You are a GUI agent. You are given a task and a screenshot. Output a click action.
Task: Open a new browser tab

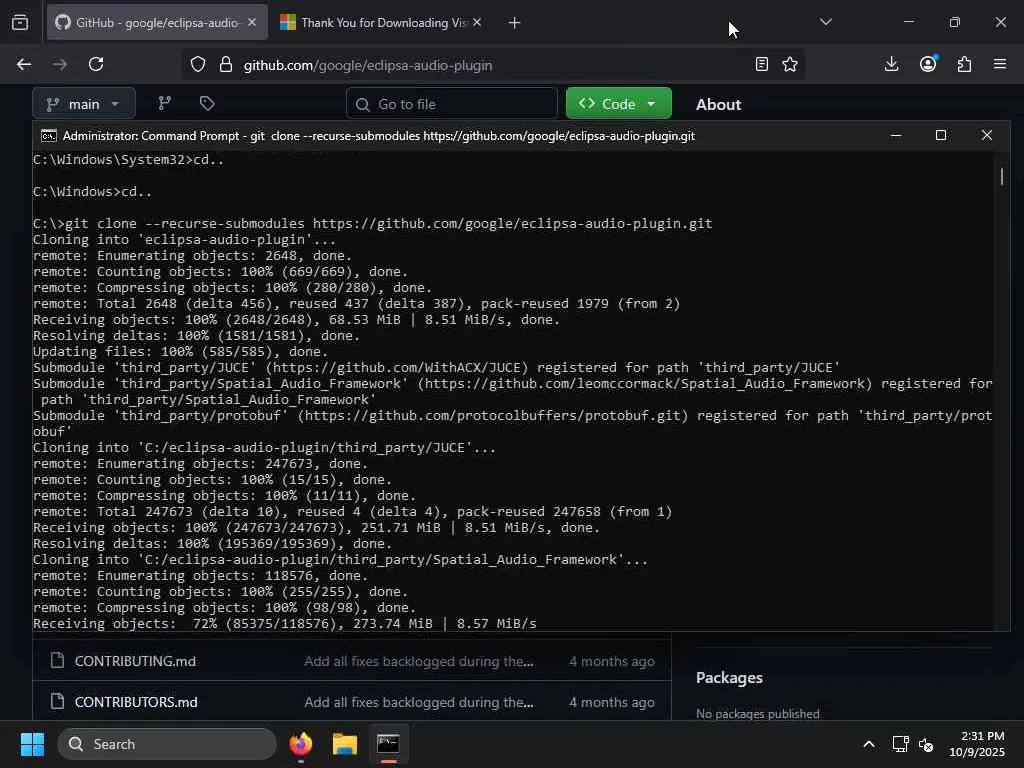pyautogui.click(x=515, y=23)
